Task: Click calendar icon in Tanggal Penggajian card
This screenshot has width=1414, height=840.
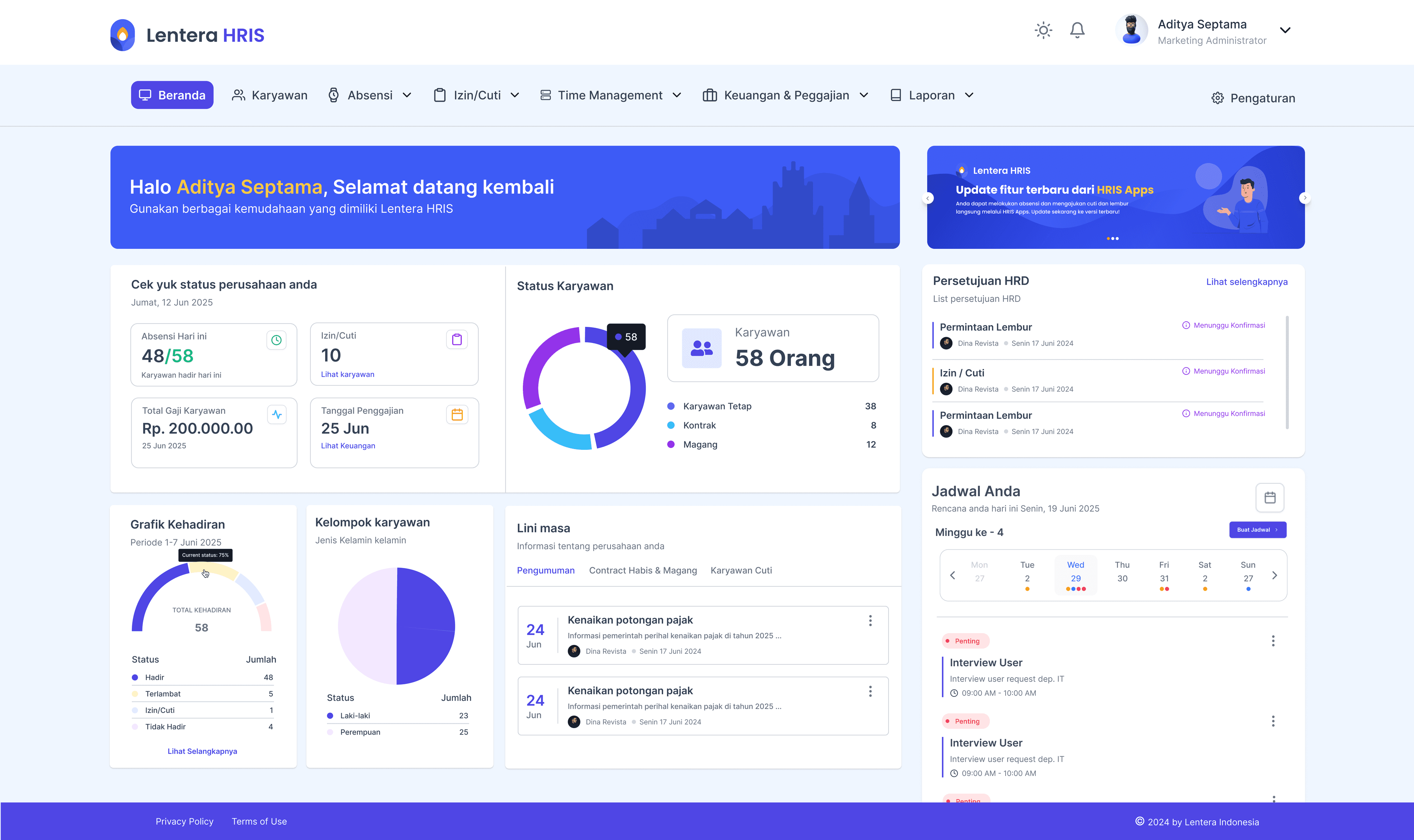Action: [x=457, y=414]
